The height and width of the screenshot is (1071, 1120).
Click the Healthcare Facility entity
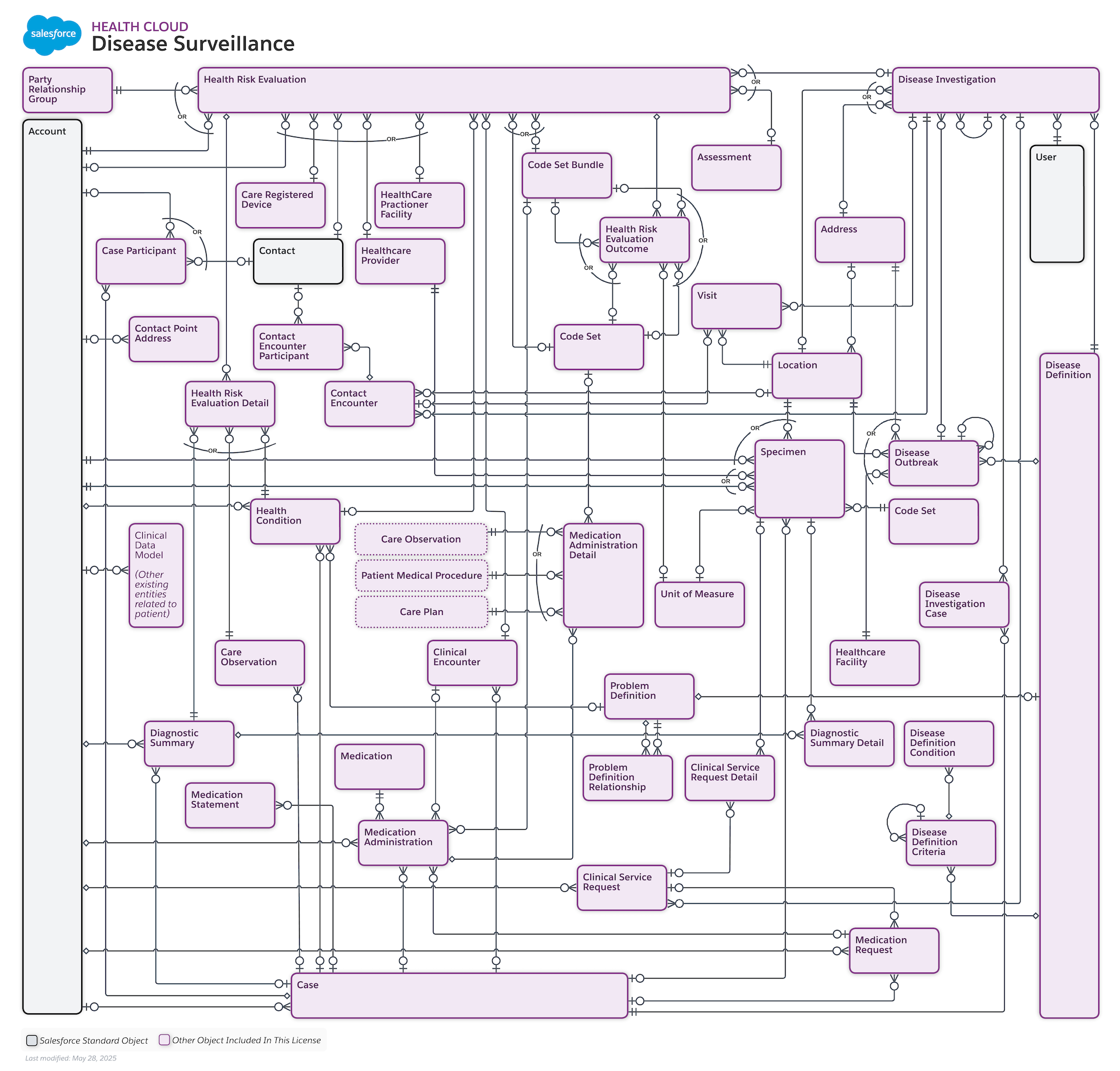coord(874,663)
